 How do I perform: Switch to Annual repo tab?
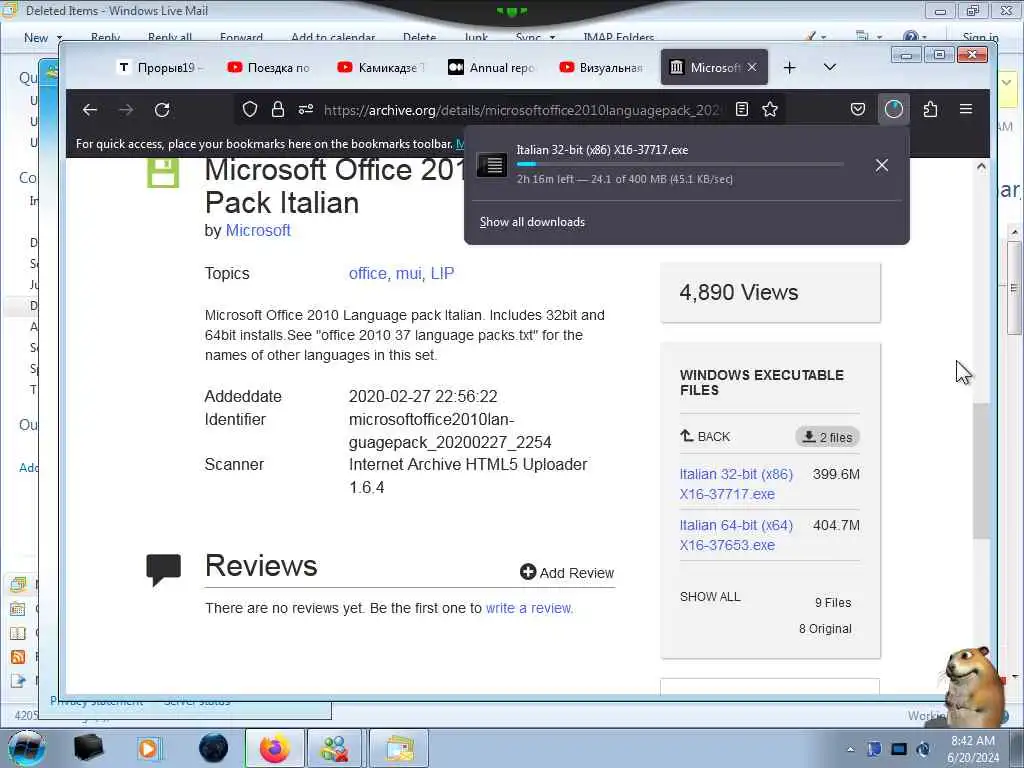click(492, 67)
